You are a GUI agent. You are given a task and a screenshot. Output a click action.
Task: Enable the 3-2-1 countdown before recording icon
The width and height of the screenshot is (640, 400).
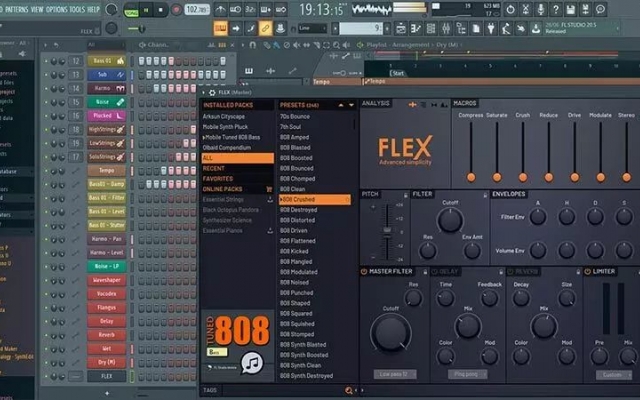[x=250, y=9]
